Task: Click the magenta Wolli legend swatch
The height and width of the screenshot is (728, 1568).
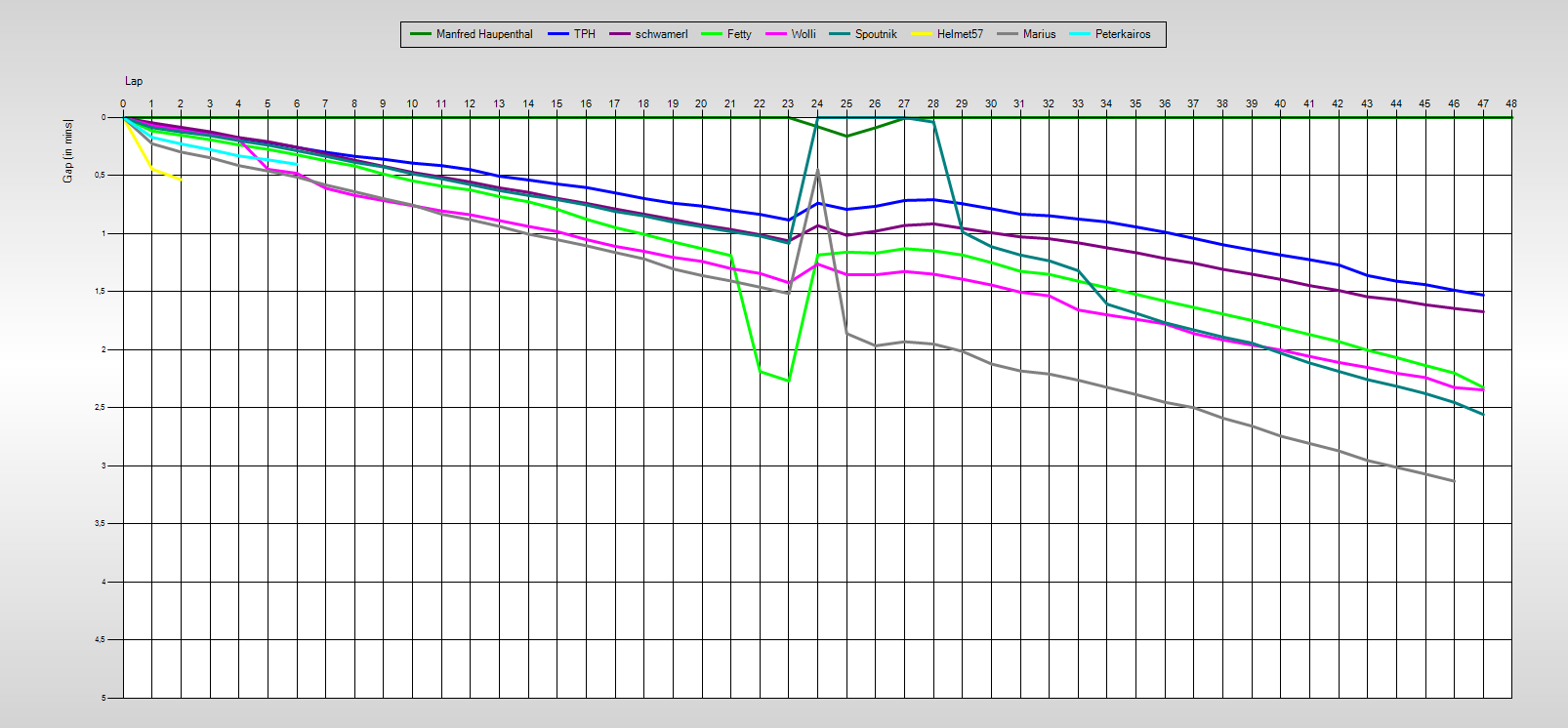Action: (x=776, y=34)
